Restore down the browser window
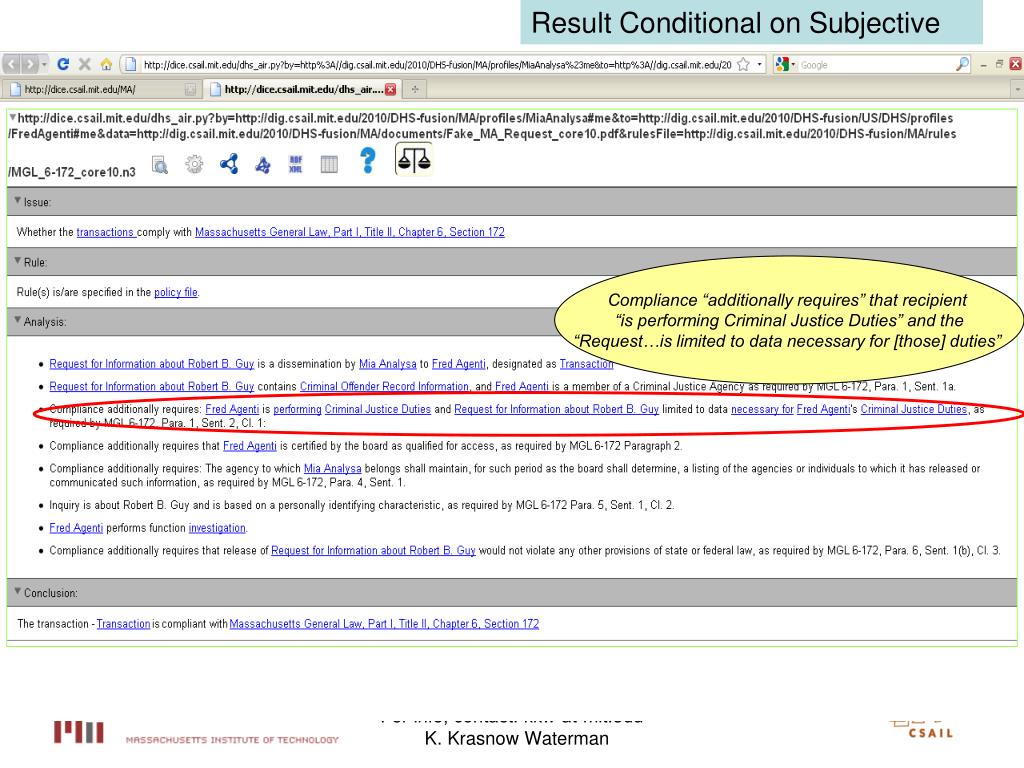 coord(999,64)
